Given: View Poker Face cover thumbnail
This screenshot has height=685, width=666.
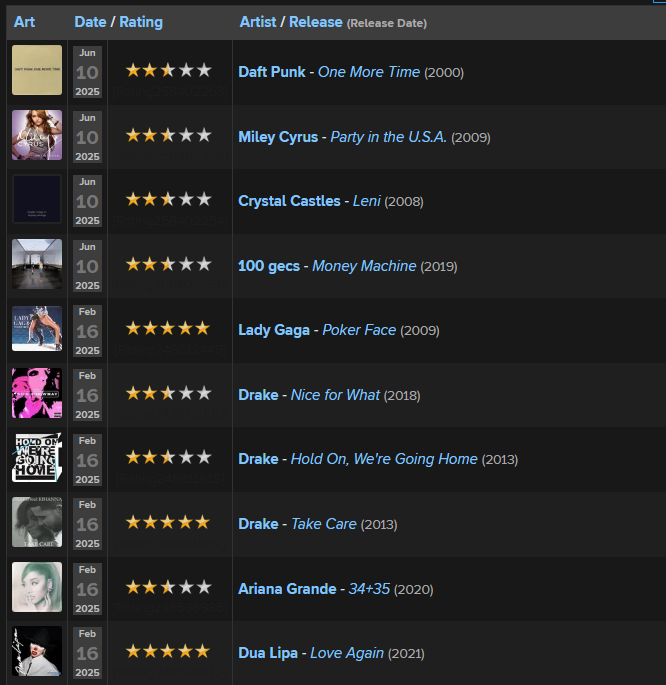Looking at the screenshot, I should pos(37,328).
